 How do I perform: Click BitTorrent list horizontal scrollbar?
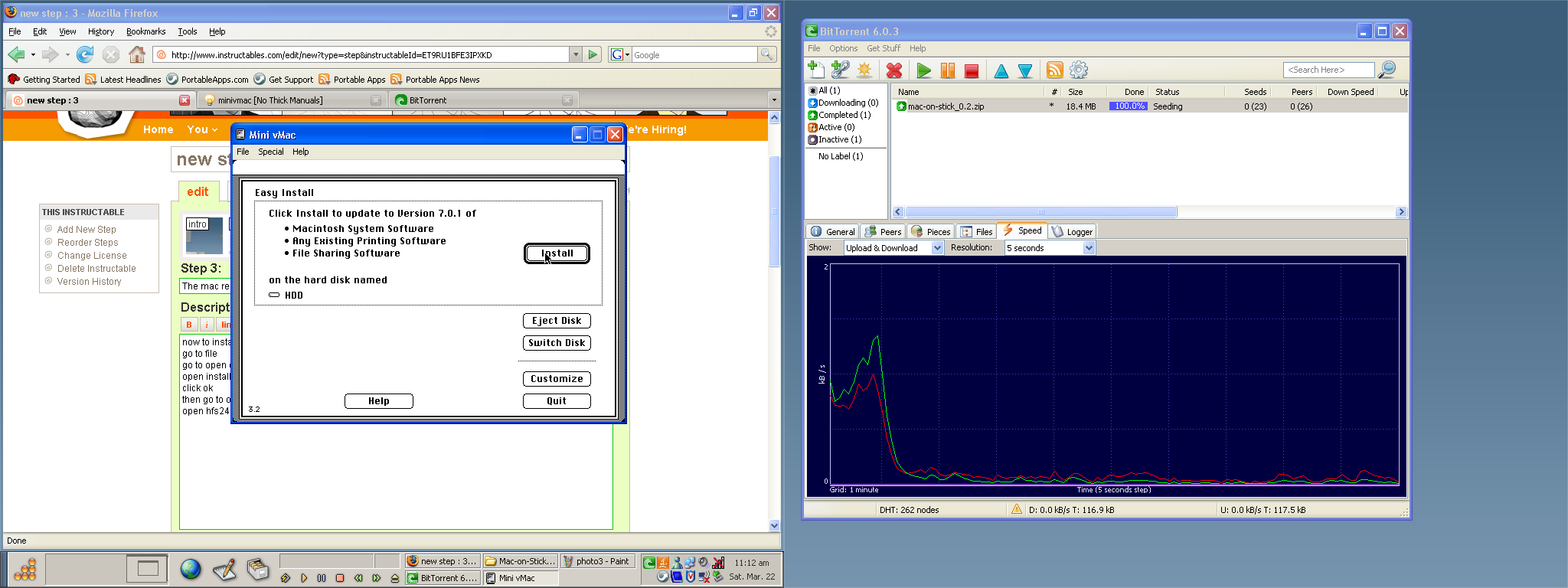(x=1041, y=212)
